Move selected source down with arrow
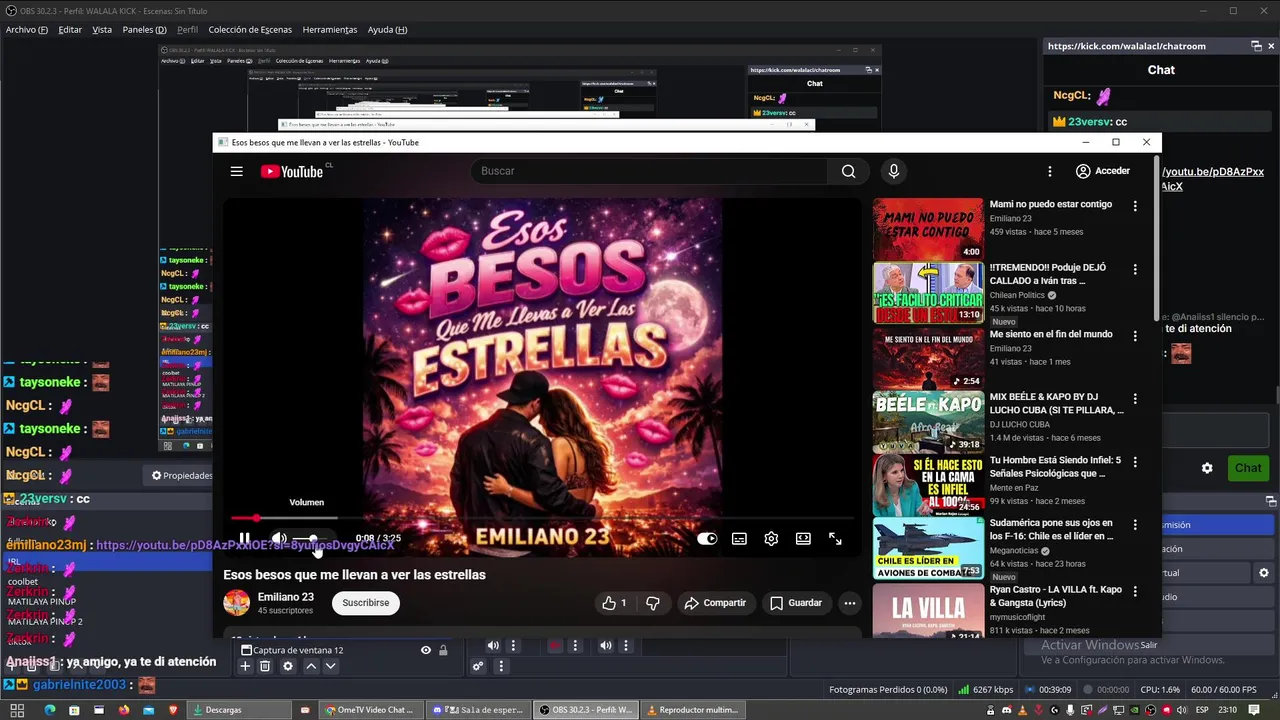 [x=331, y=667]
